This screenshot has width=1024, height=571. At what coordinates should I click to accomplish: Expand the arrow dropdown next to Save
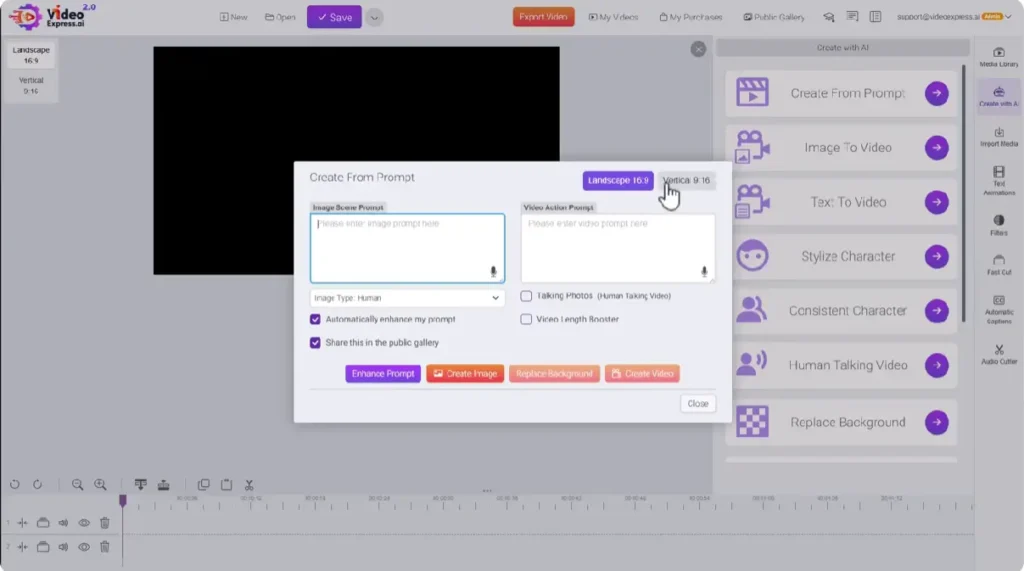pyautogui.click(x=374, y=17)
